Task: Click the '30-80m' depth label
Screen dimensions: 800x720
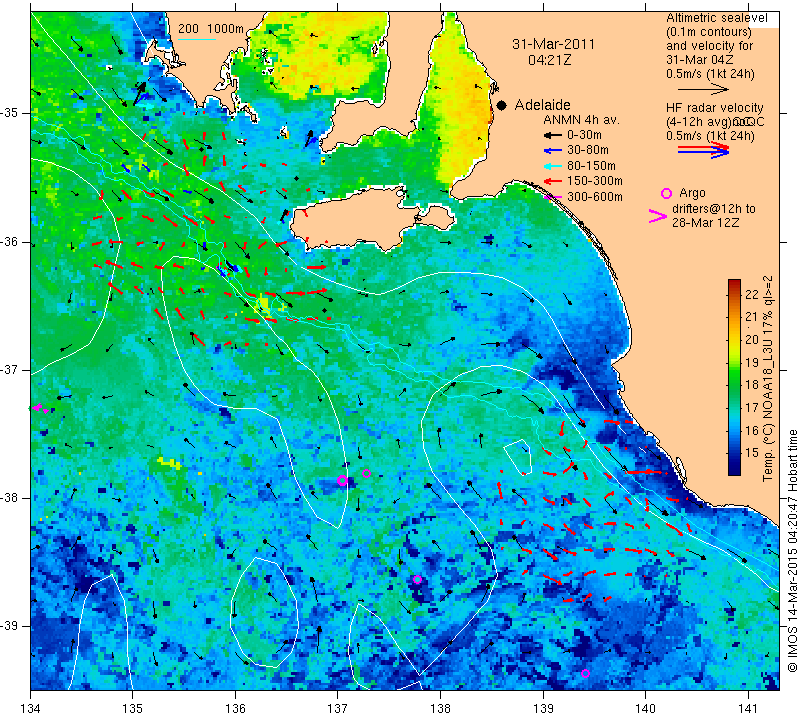Action: [588, 150]
